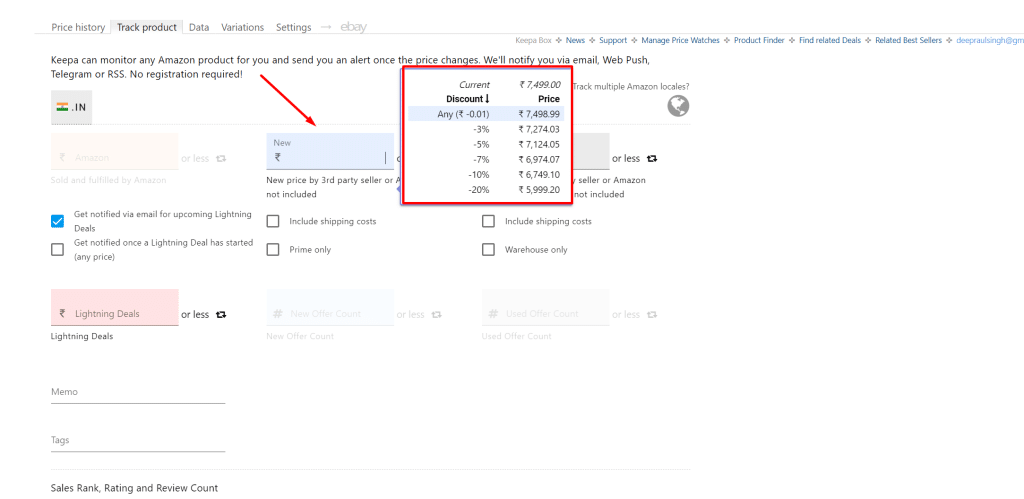Enable notification once a Lightning Deal has started
This screenshot has height=499, width=1024.
(x=58, y=249)
